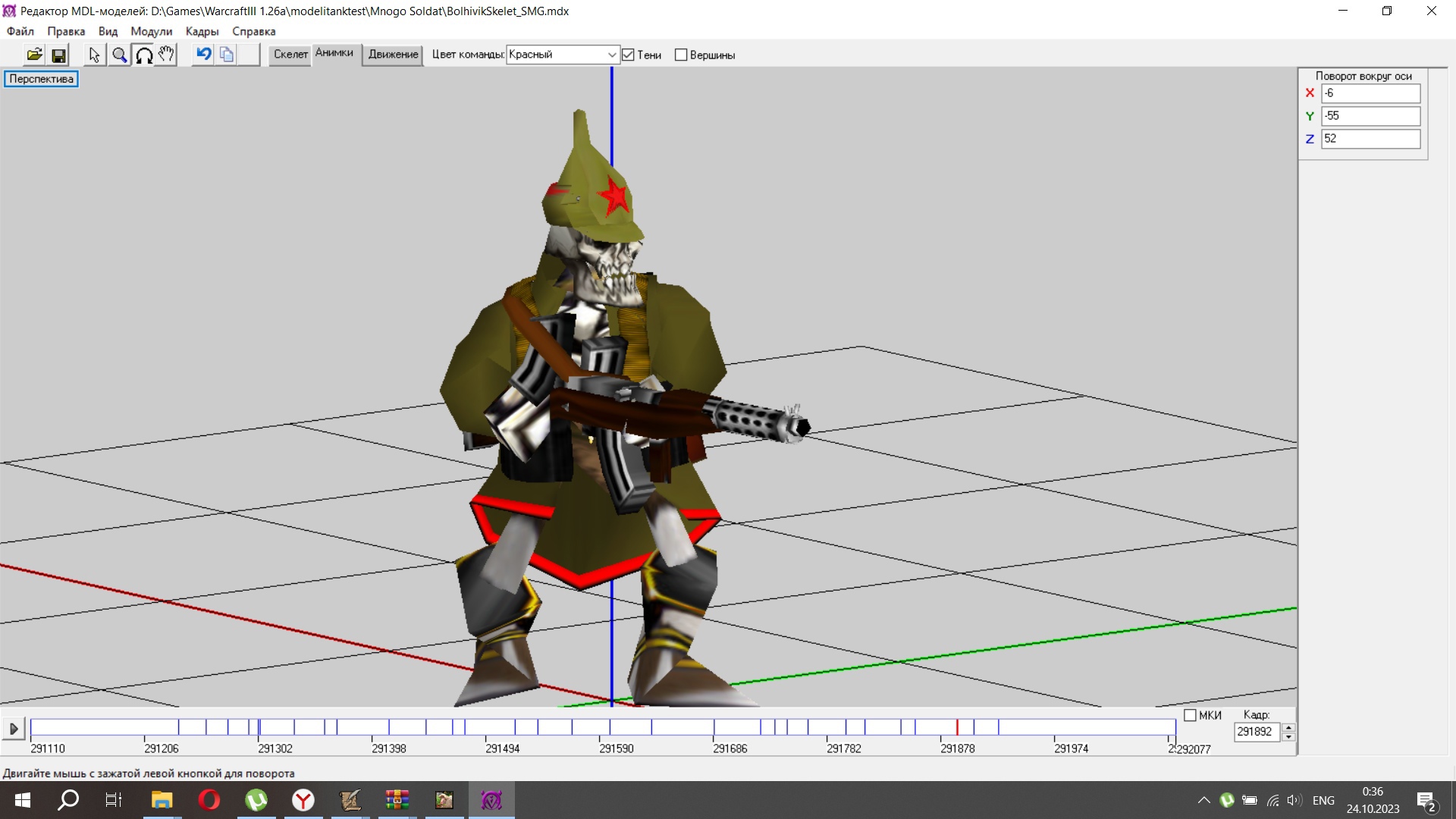The height and width of the screenshot is (819, 1456).
Task: Click the save floppy disk icon
Action: pyautogui.click(x=58, y=55)
